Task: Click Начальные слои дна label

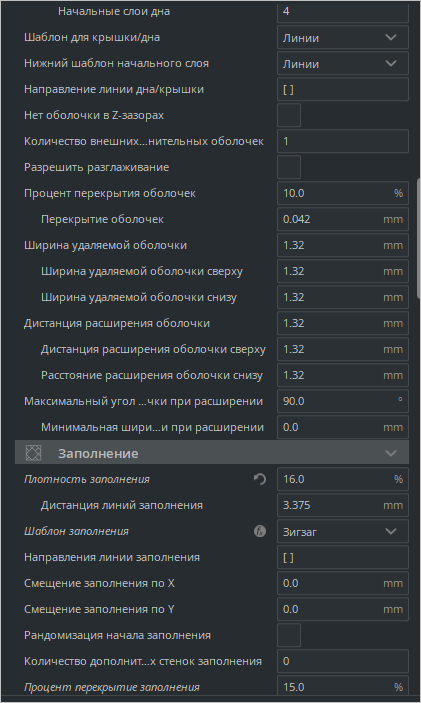Action: coord(114,11)
